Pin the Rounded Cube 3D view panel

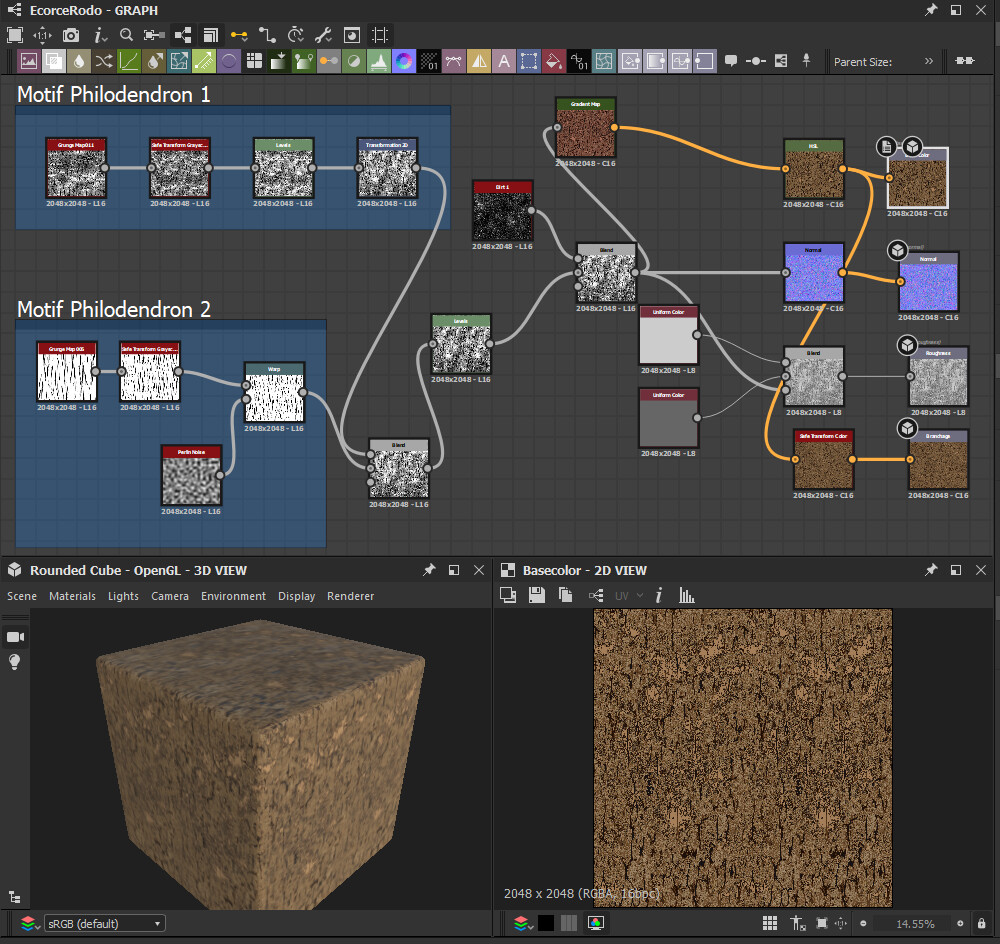pos(429,570)
